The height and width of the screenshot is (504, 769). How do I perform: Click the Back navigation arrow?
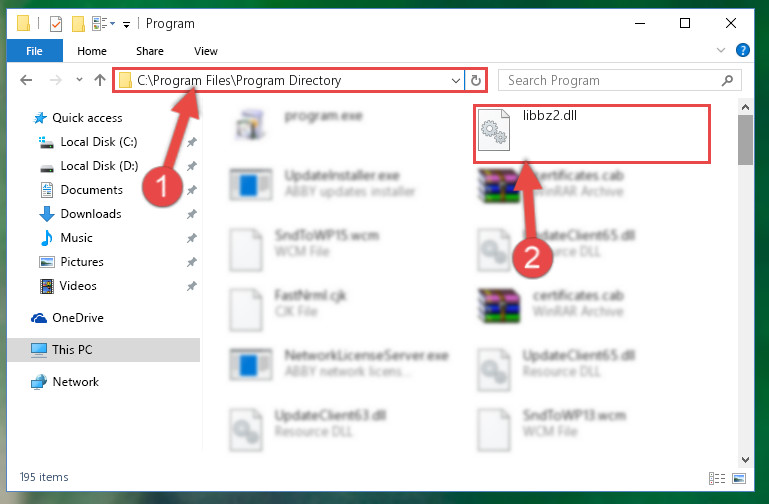click(26, 80)
